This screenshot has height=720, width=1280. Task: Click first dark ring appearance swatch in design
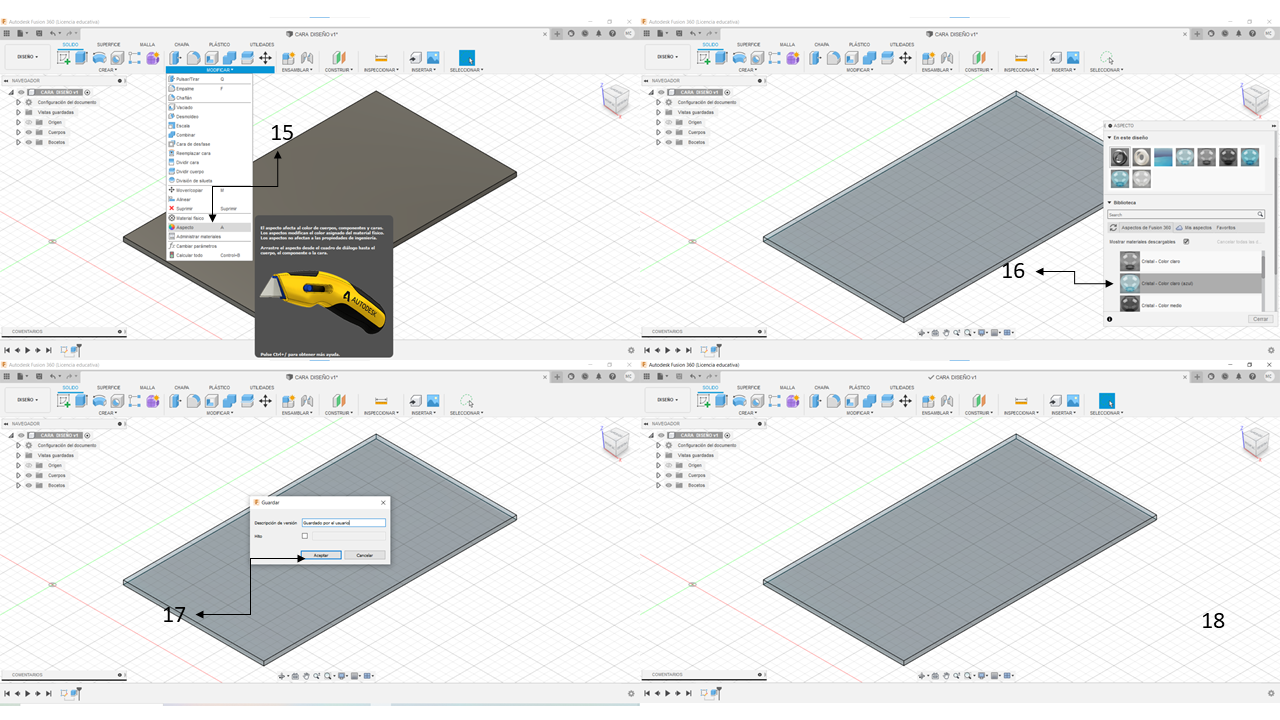point(1119,157)
